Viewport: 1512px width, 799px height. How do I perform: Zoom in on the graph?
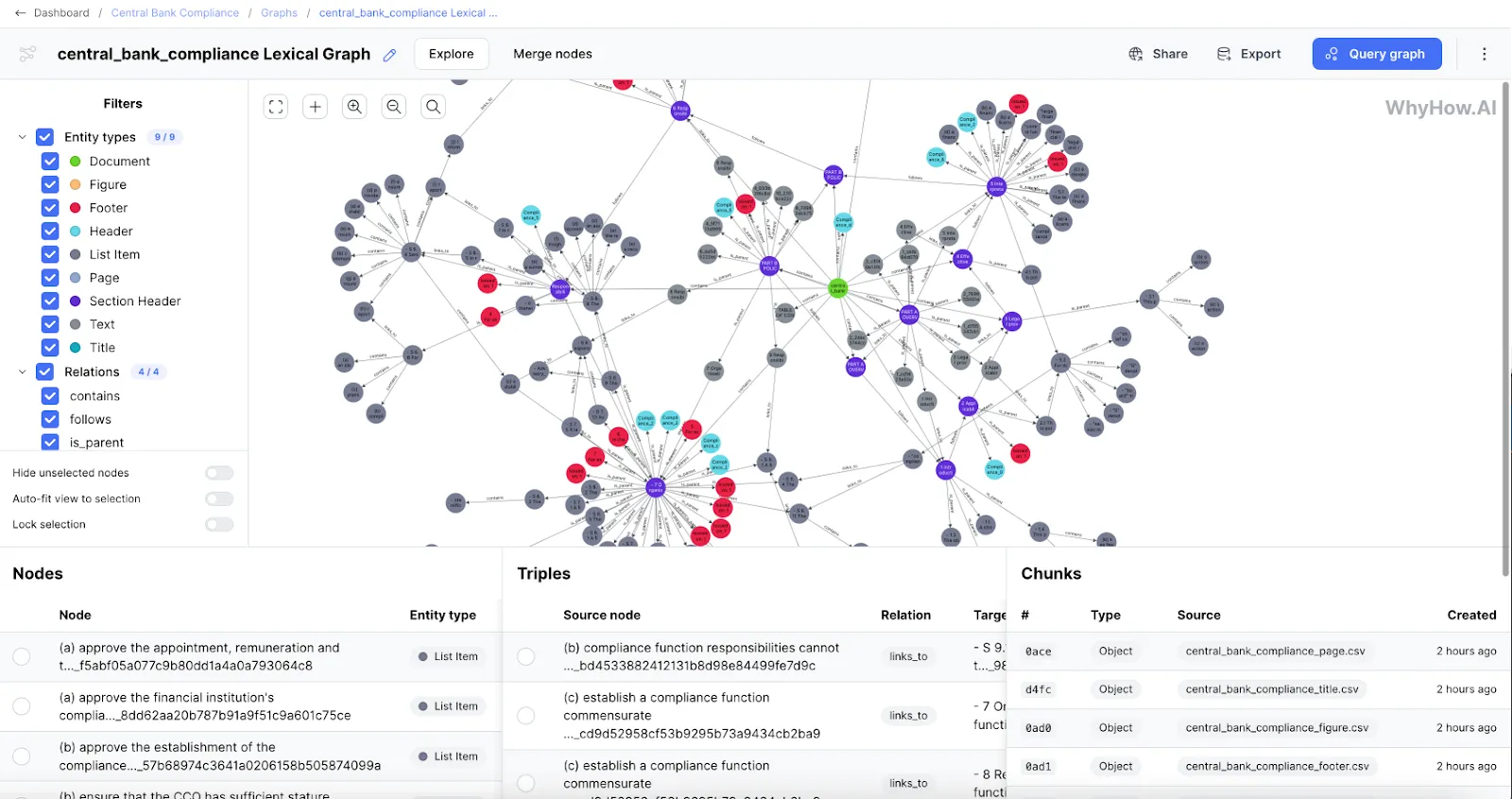click(x=354, y=107)
